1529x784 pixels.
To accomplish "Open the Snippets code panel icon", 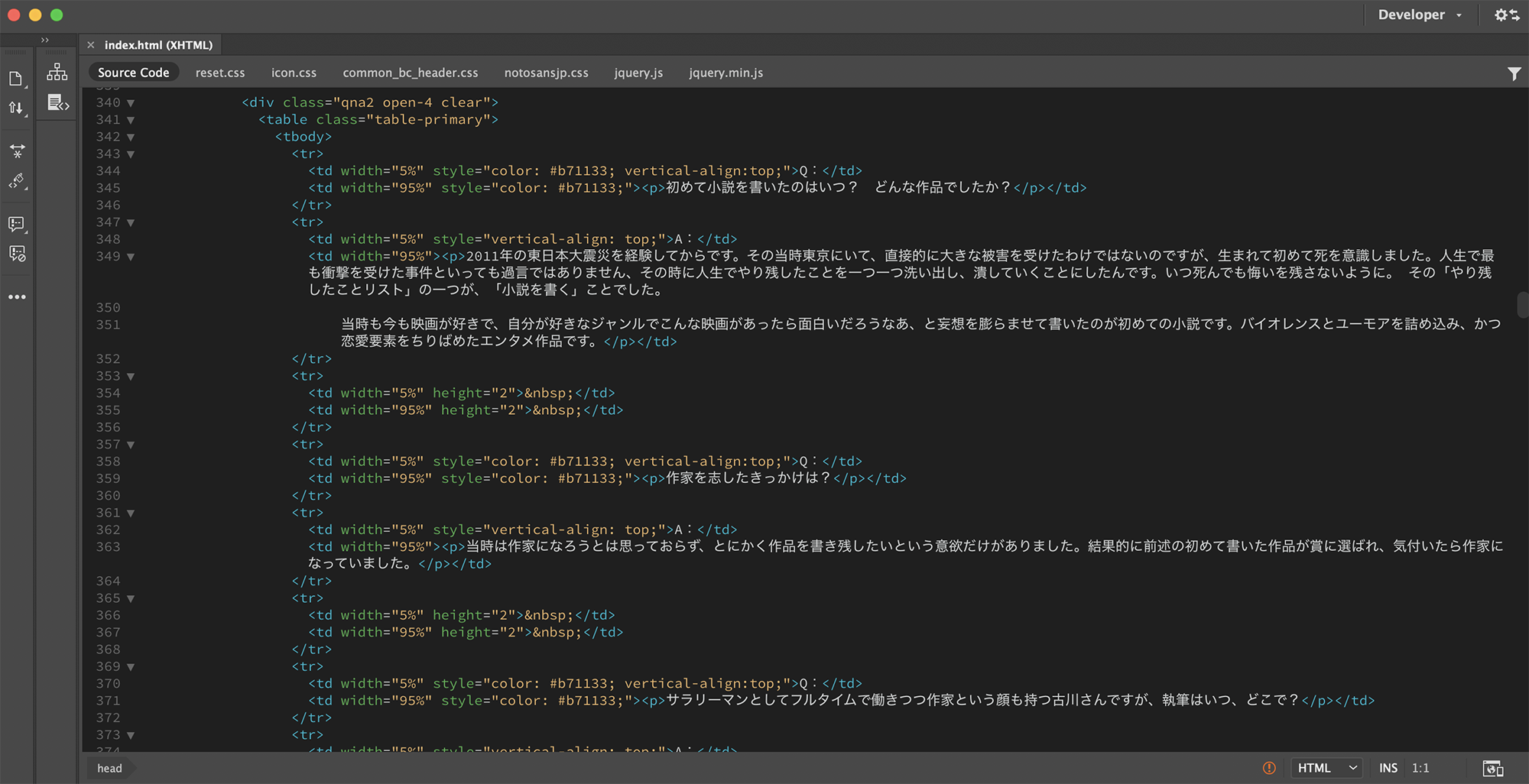I will 58,102.
